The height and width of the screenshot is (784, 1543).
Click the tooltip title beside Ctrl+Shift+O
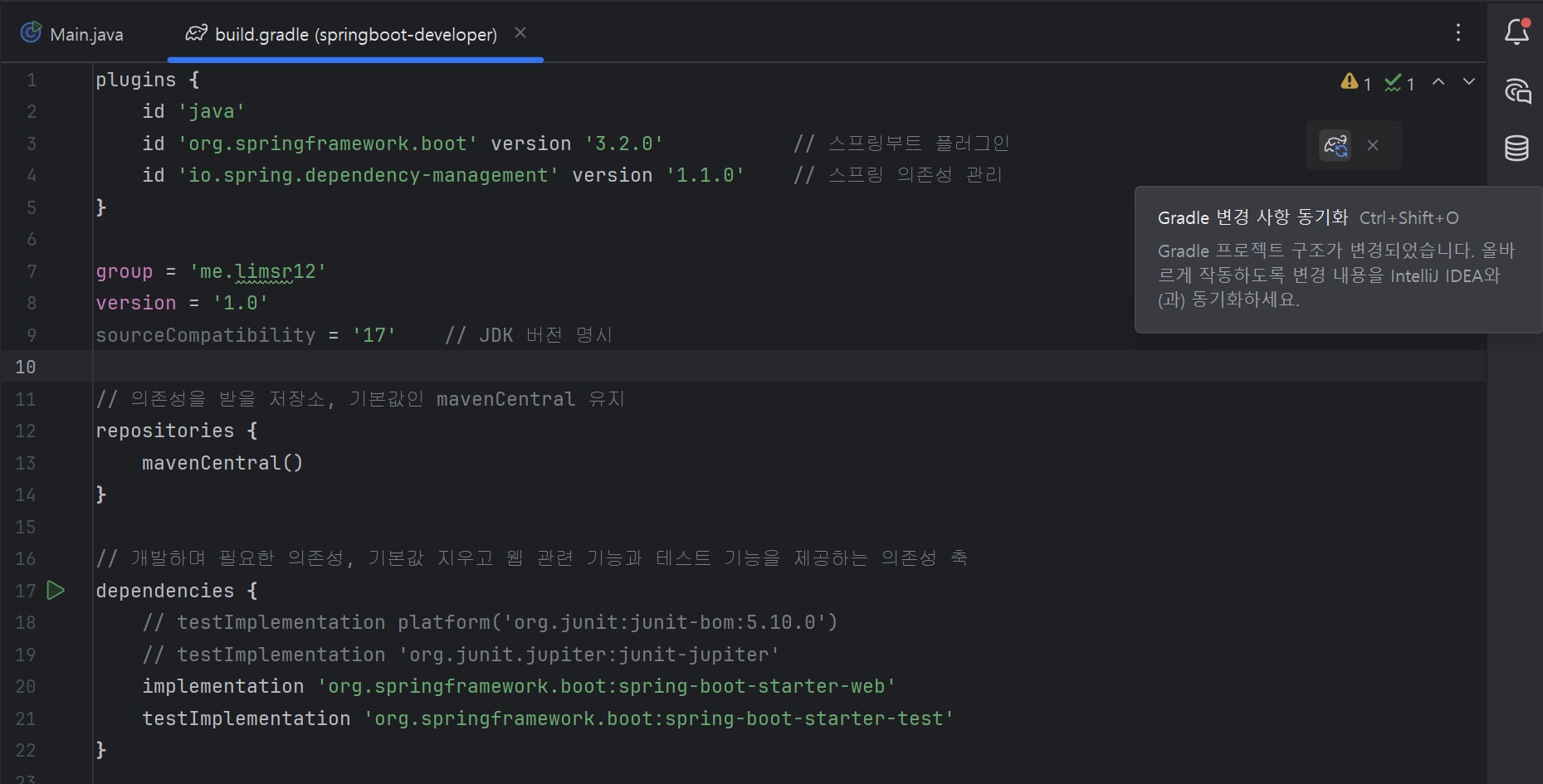pos(1252,217)
